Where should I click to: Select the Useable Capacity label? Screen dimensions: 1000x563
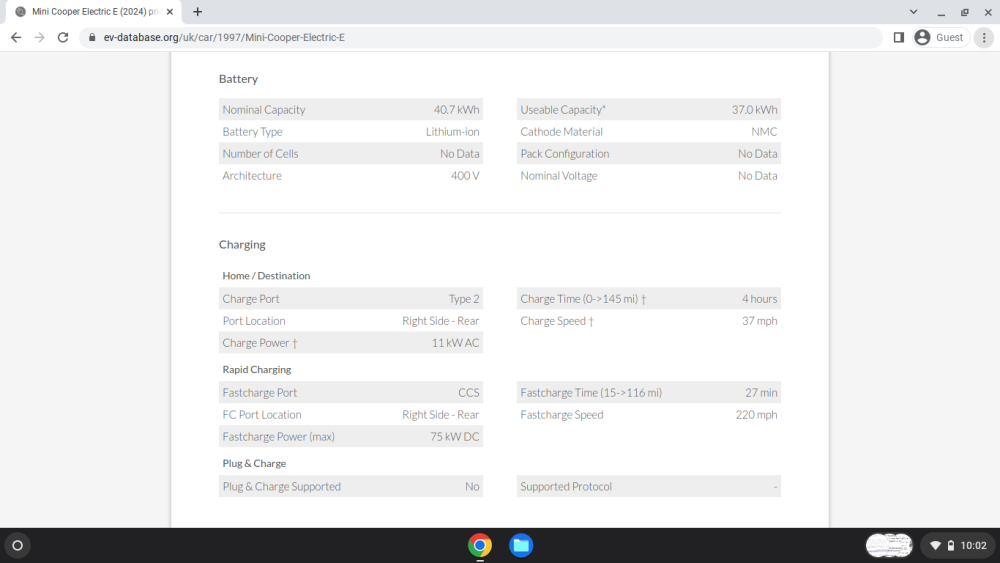[x=563, y=110]
